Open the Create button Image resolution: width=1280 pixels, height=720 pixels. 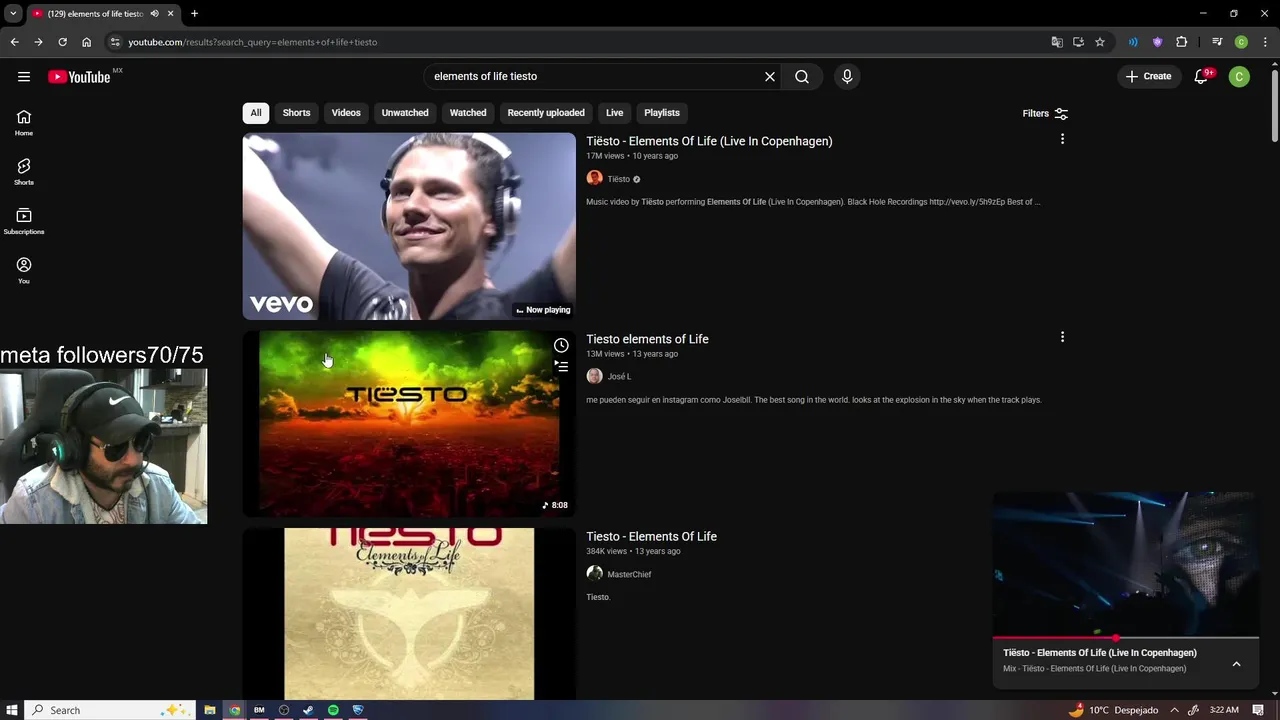[1148, 76]
